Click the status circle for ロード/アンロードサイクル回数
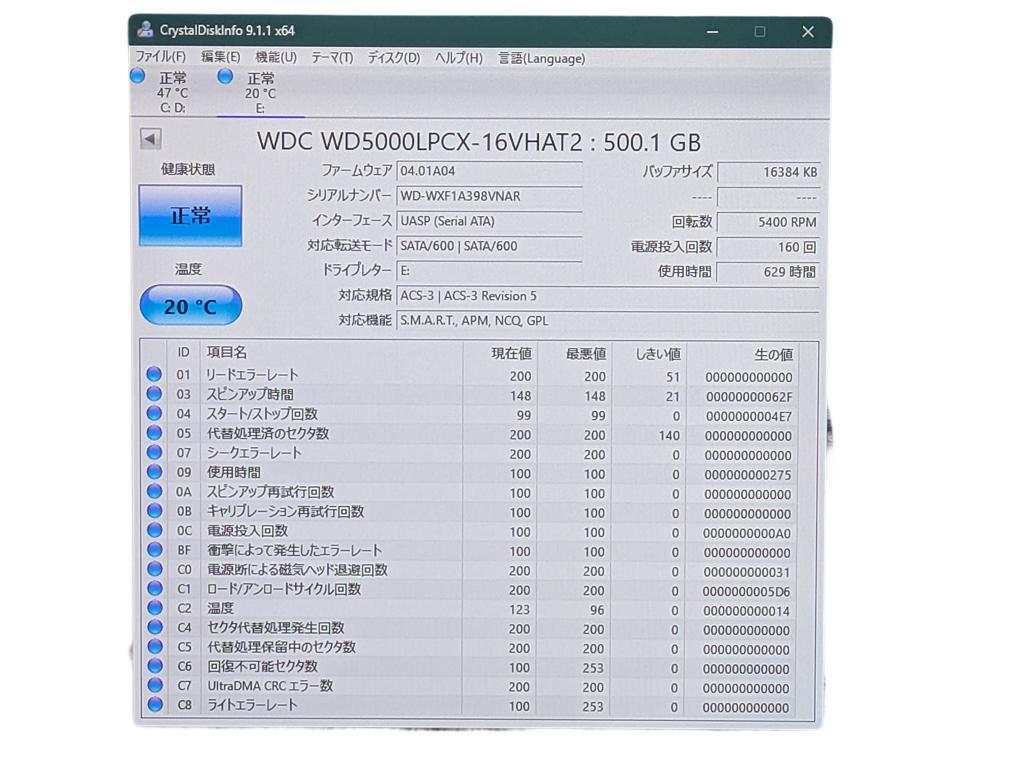This screenshot has height=768, width=1024. coord(154,588)
